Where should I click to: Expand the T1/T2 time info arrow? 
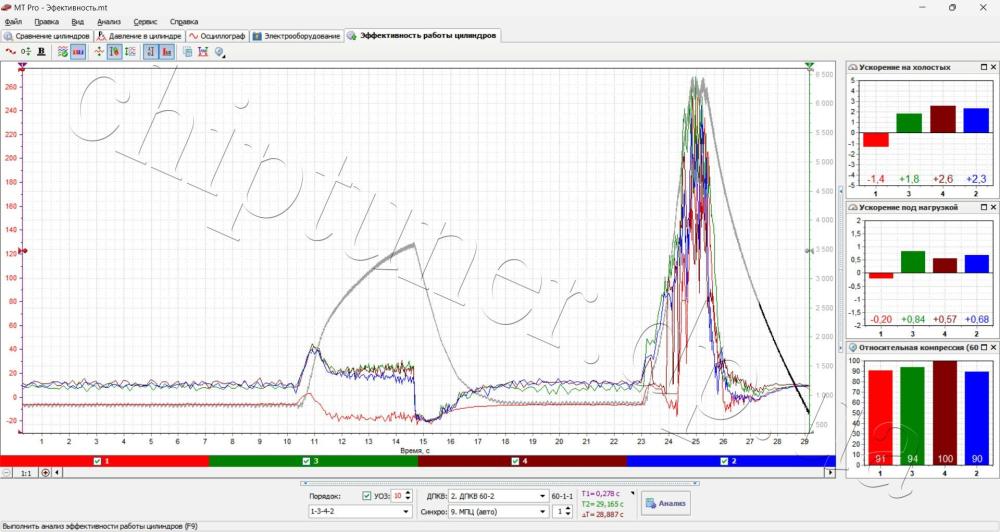point(633,493)
